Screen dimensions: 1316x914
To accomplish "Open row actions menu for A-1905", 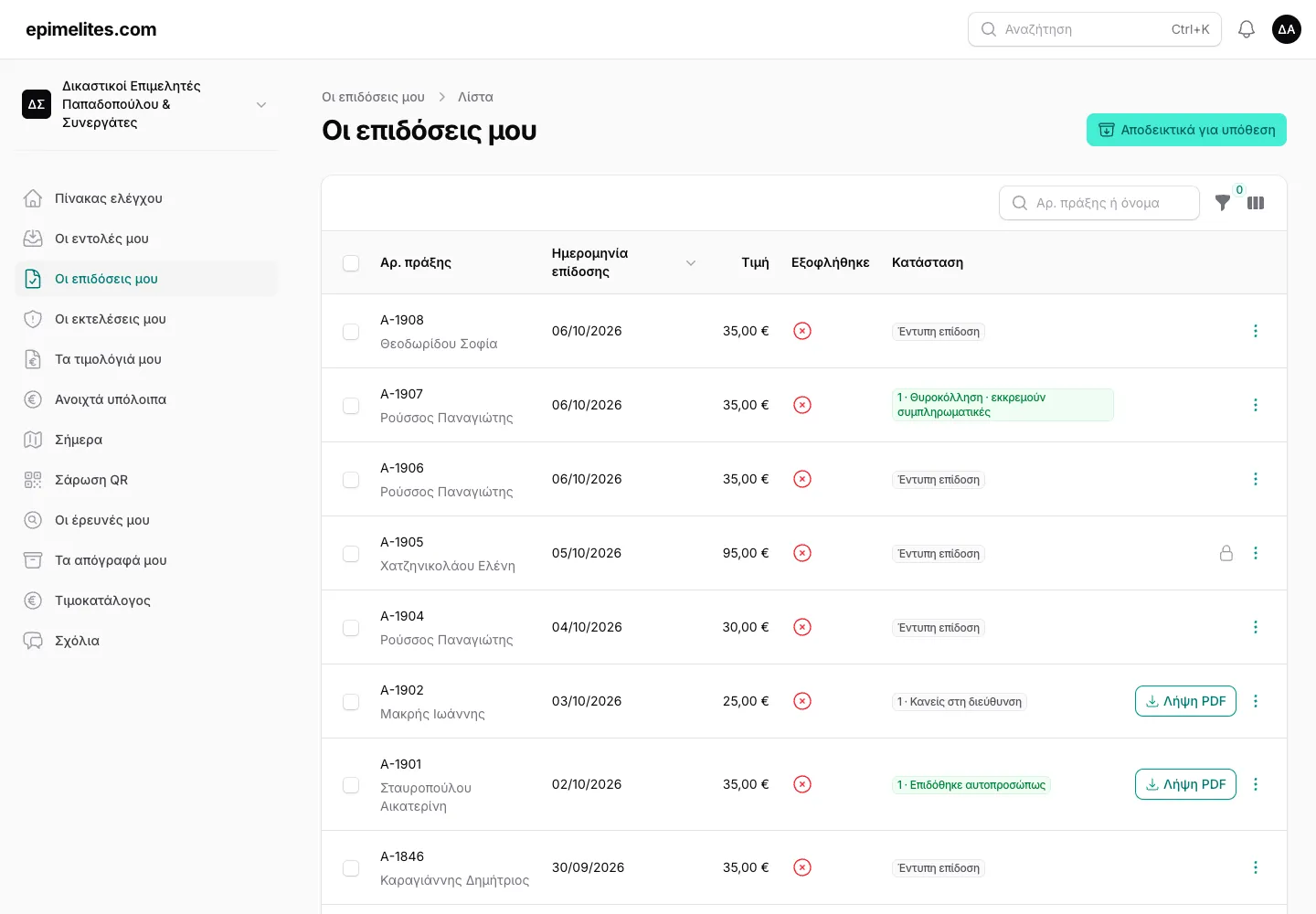I will click(1256, 553).
